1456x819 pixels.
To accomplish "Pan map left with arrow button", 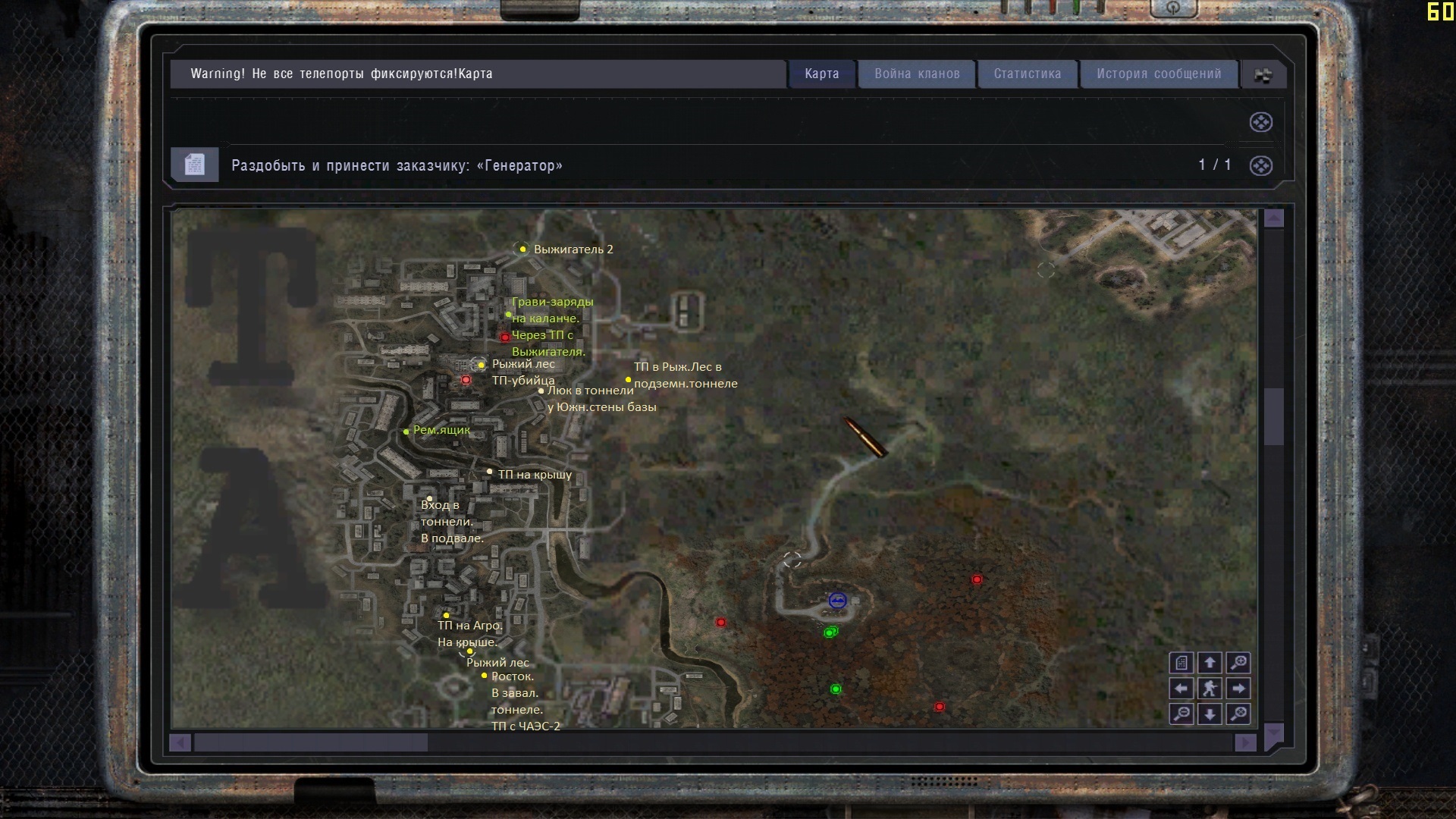I will (x=1181, y=689).
